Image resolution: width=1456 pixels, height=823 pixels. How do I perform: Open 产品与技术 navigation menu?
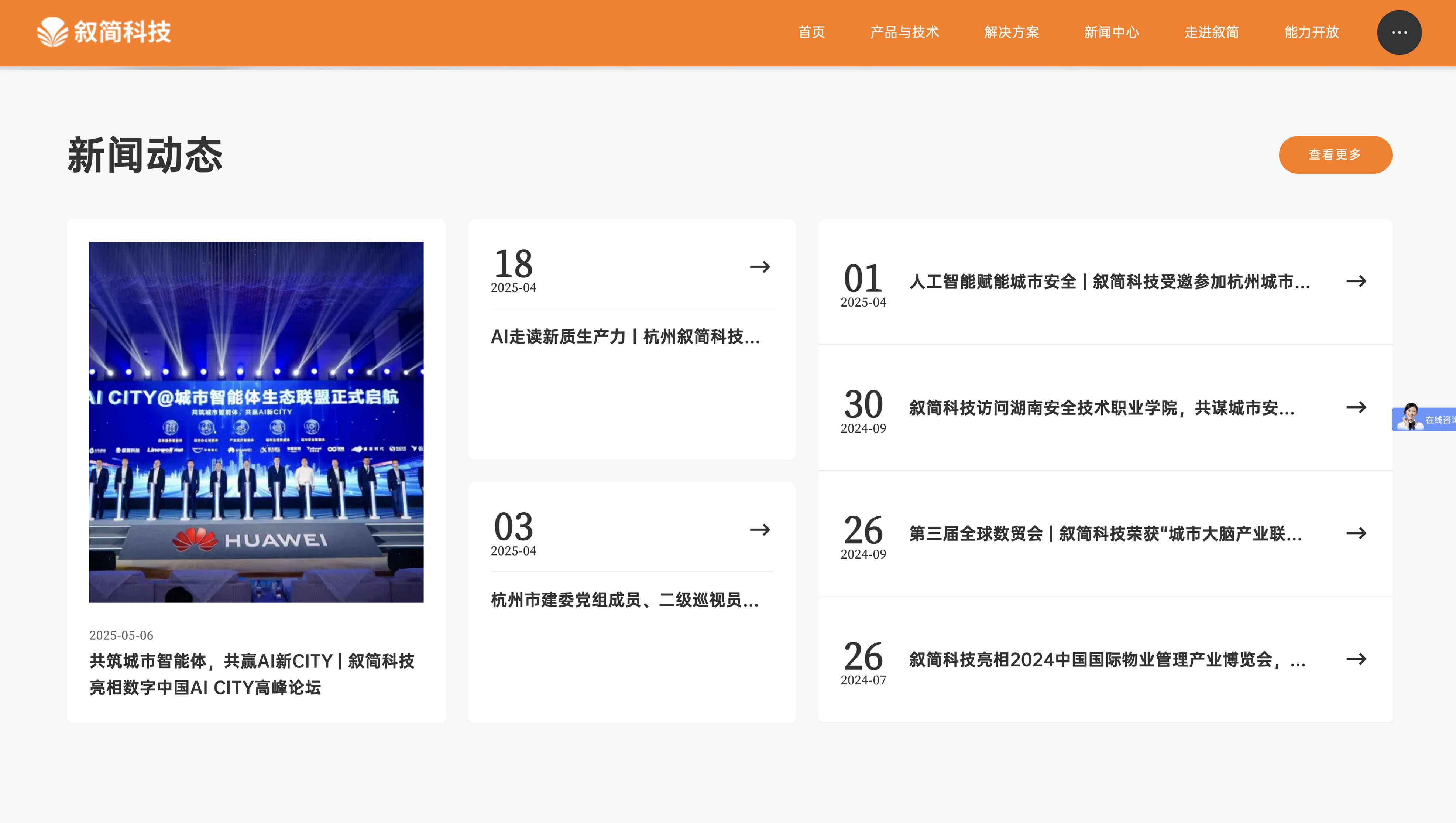904,33
